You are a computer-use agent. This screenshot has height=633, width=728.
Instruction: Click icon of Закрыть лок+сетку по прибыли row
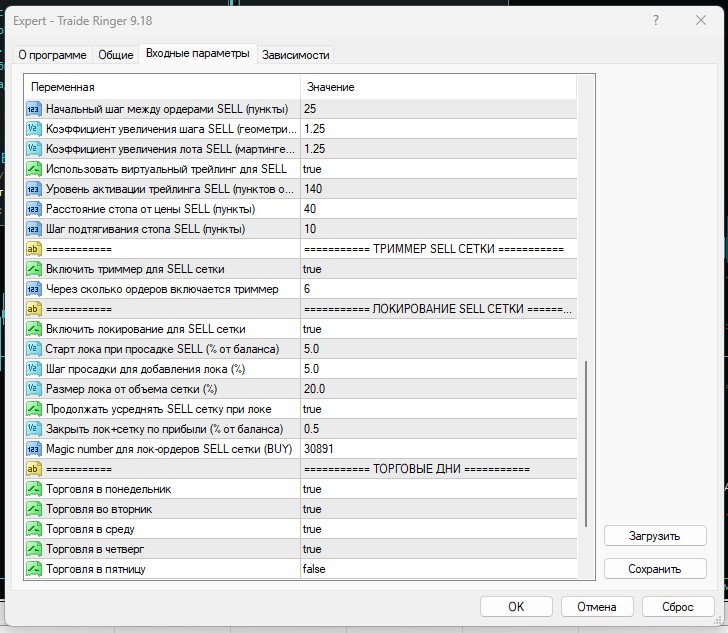(x=34, y=429)
